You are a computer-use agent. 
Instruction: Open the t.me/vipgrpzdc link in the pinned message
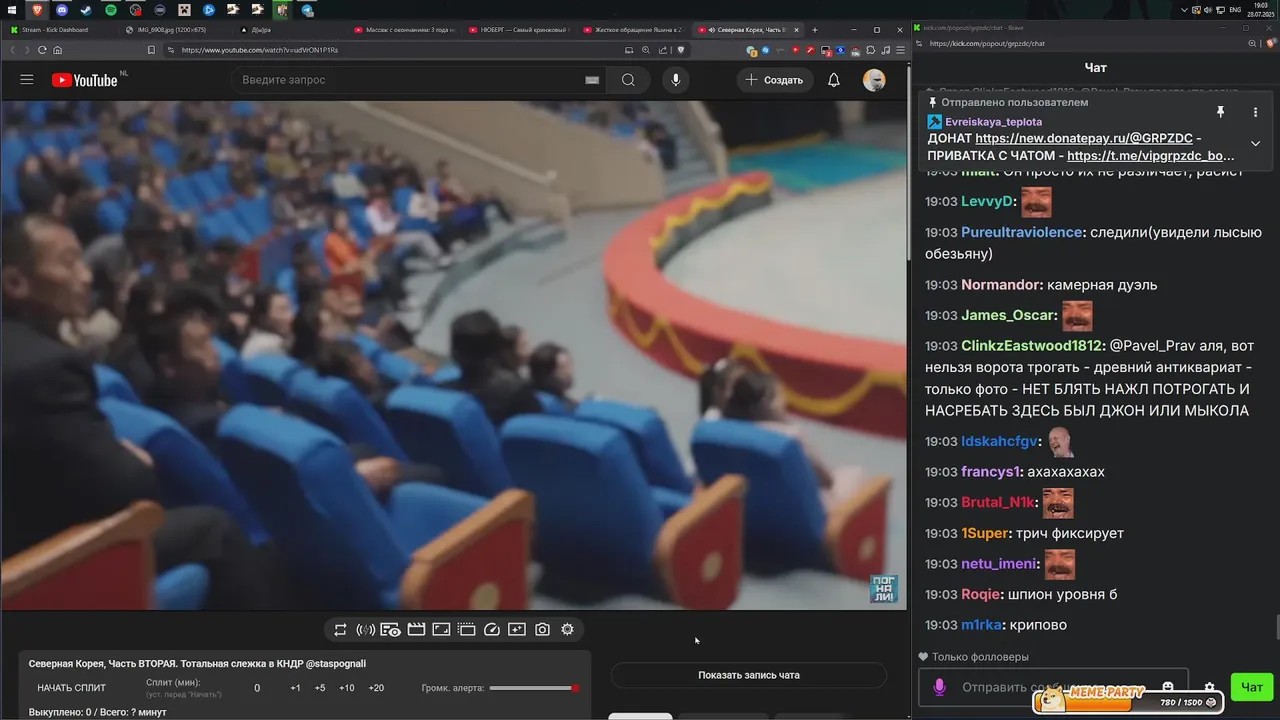click(1150, 156)
